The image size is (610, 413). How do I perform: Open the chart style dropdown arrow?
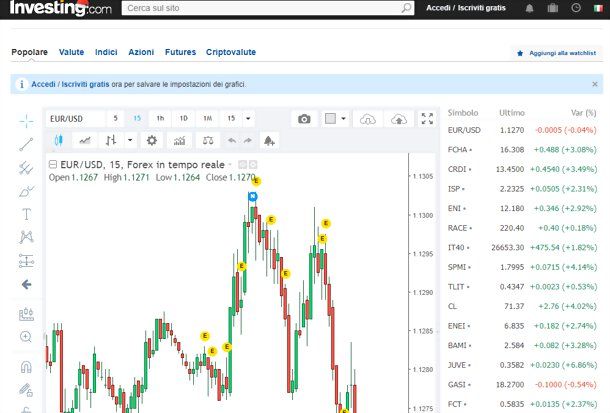tap(130, 140)
